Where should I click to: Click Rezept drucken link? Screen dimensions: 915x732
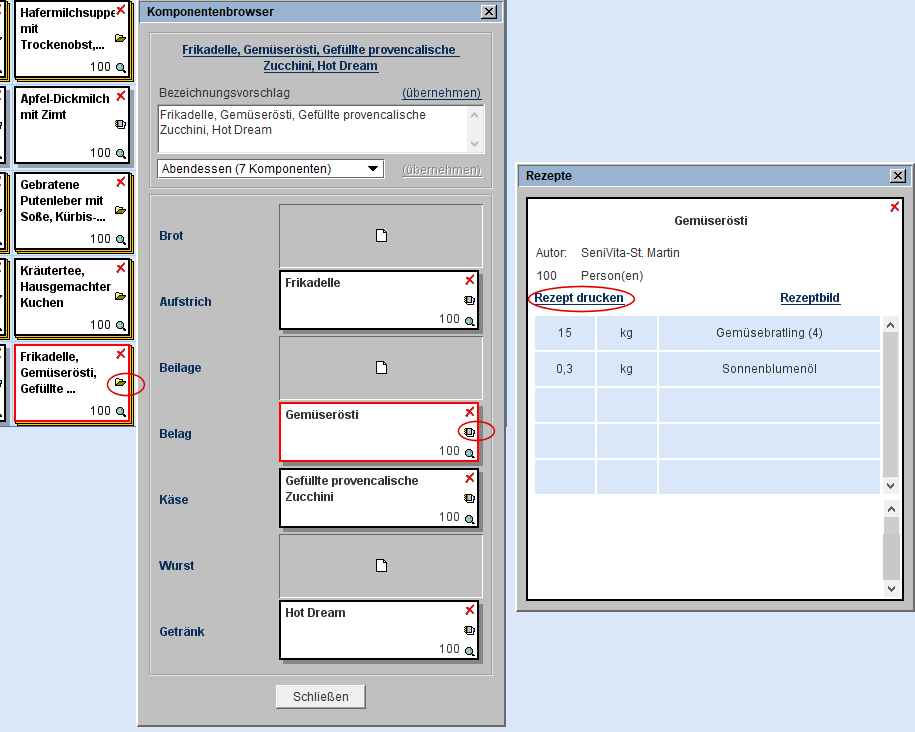579,298
